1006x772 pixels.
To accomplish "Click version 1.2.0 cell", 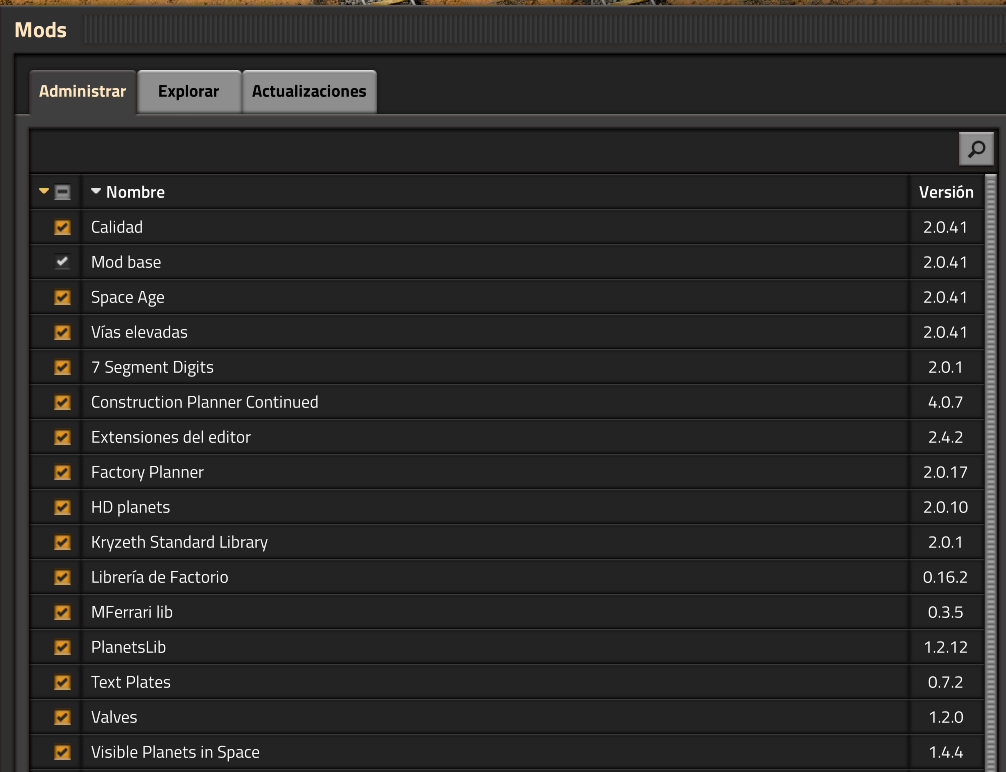I will tap(946, 717).
